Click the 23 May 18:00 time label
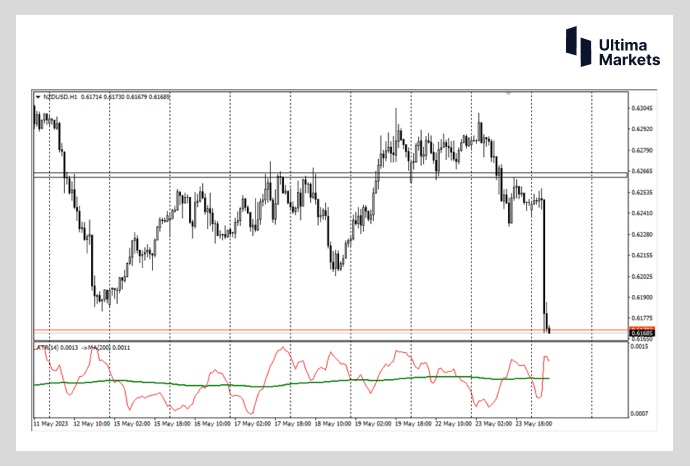 click(533, 423)
